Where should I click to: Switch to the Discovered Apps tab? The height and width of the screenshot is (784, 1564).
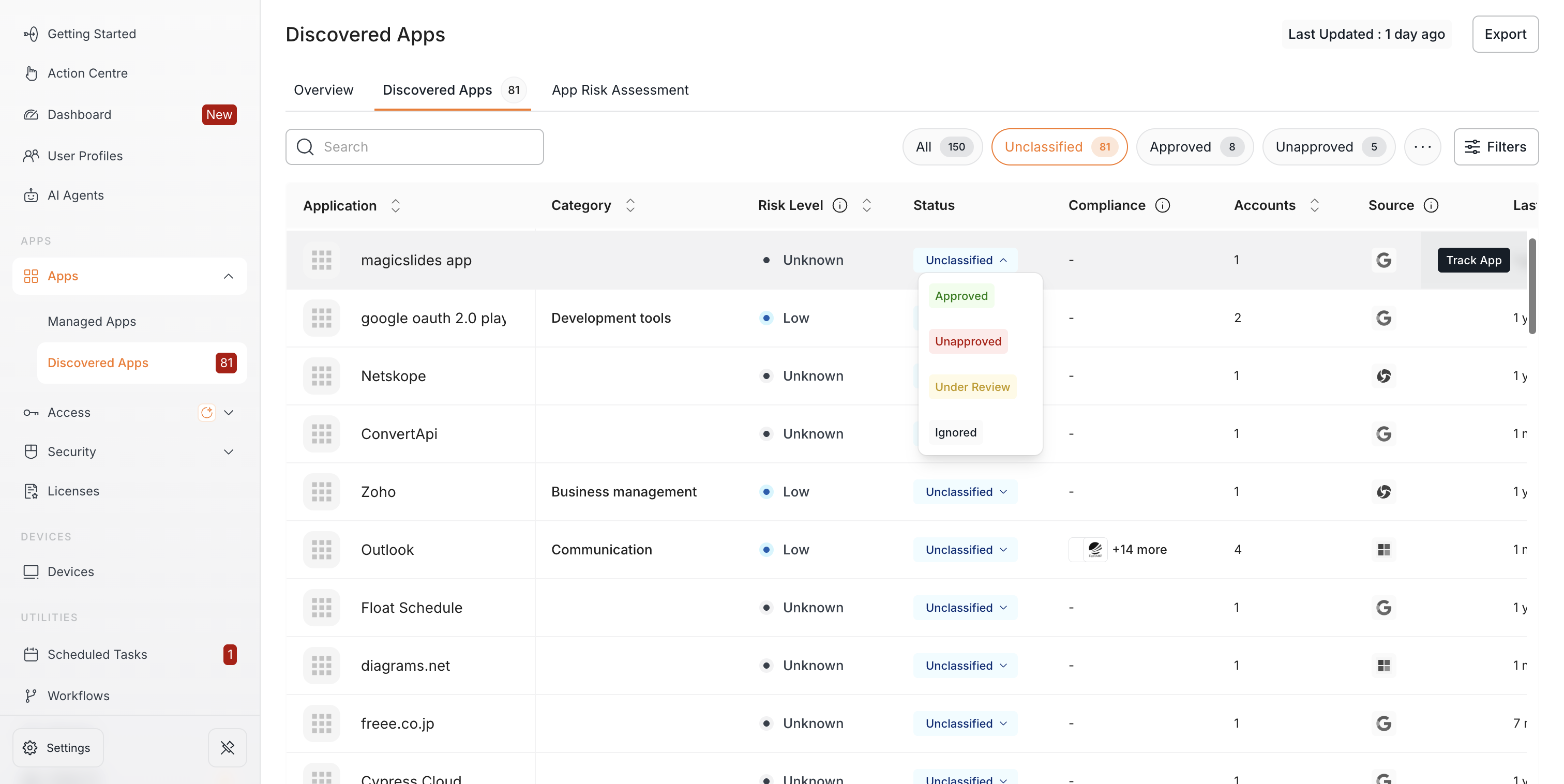(x=453, y=91)
